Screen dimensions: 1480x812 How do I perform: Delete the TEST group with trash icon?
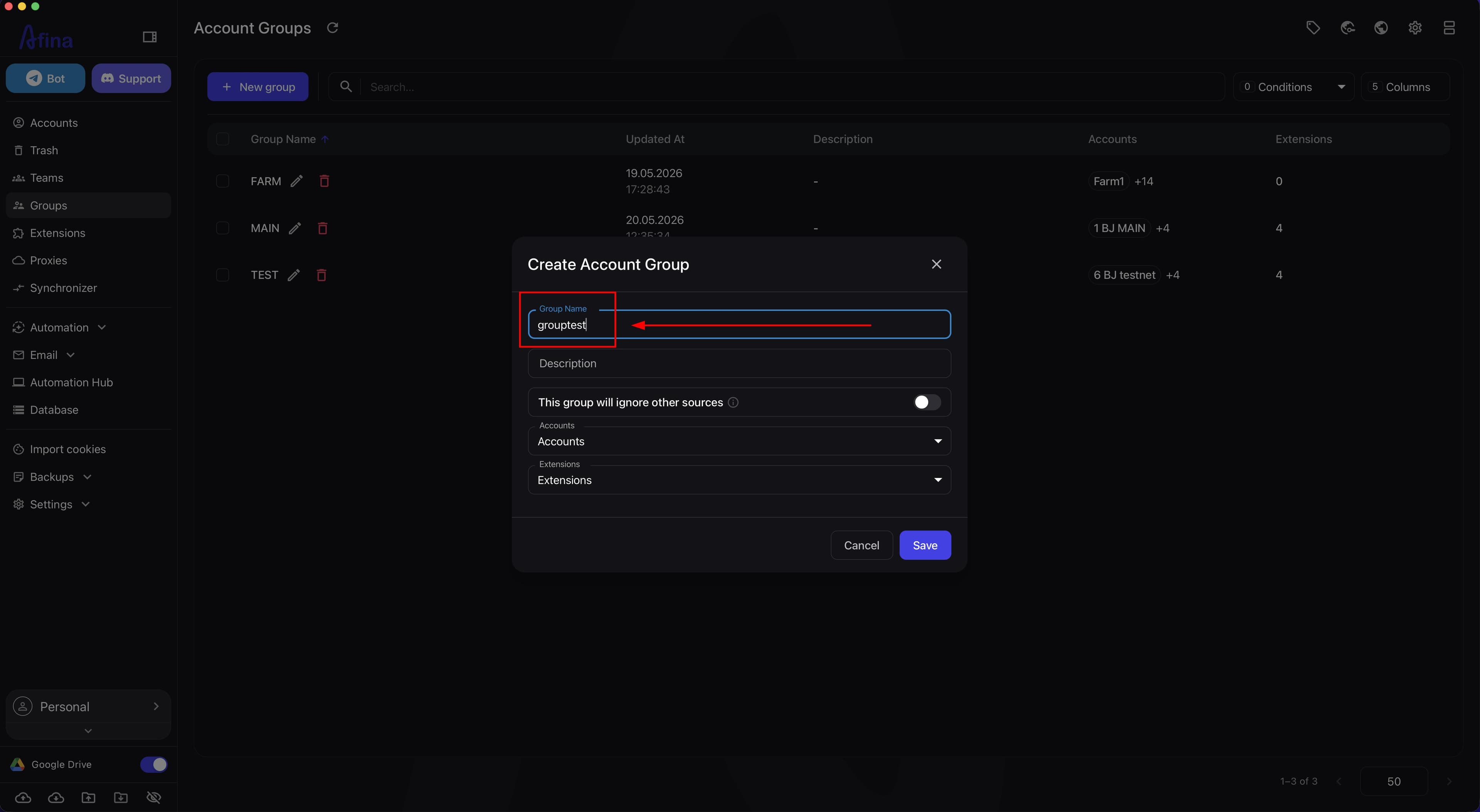click(321, 275)
